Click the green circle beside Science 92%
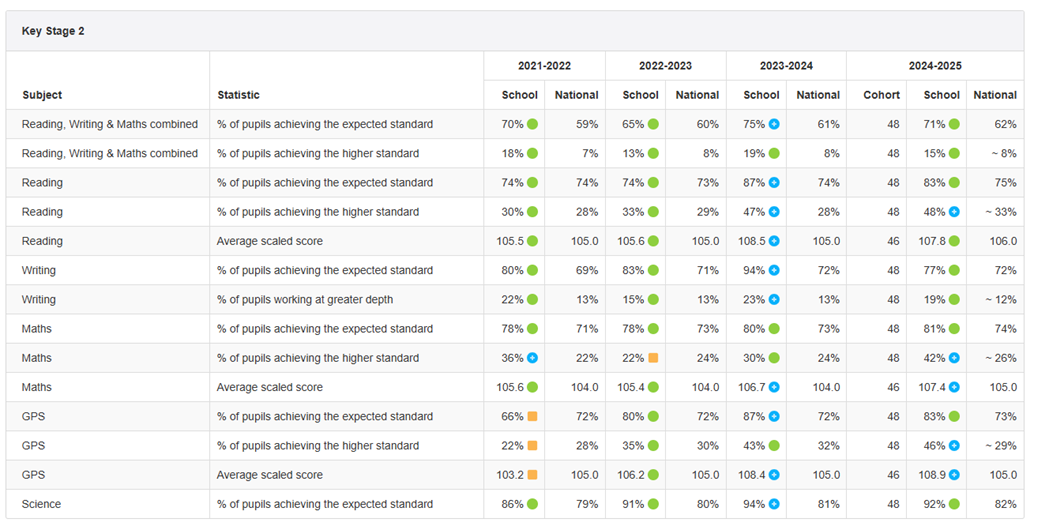The image size is (1049, 530). pos(954,504)
